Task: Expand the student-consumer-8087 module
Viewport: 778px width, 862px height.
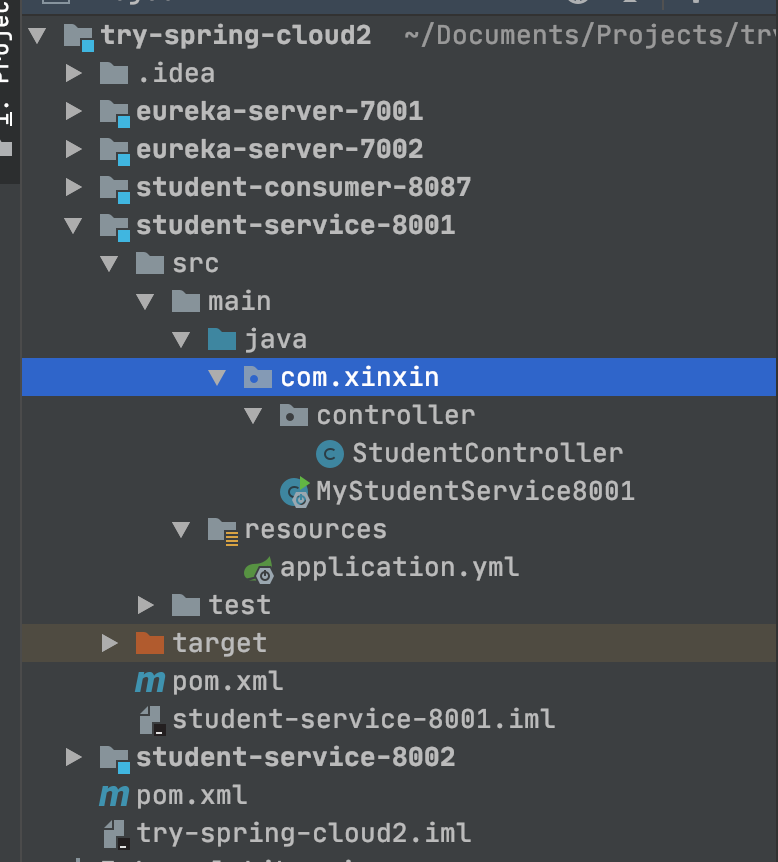Action: [72, 186]
